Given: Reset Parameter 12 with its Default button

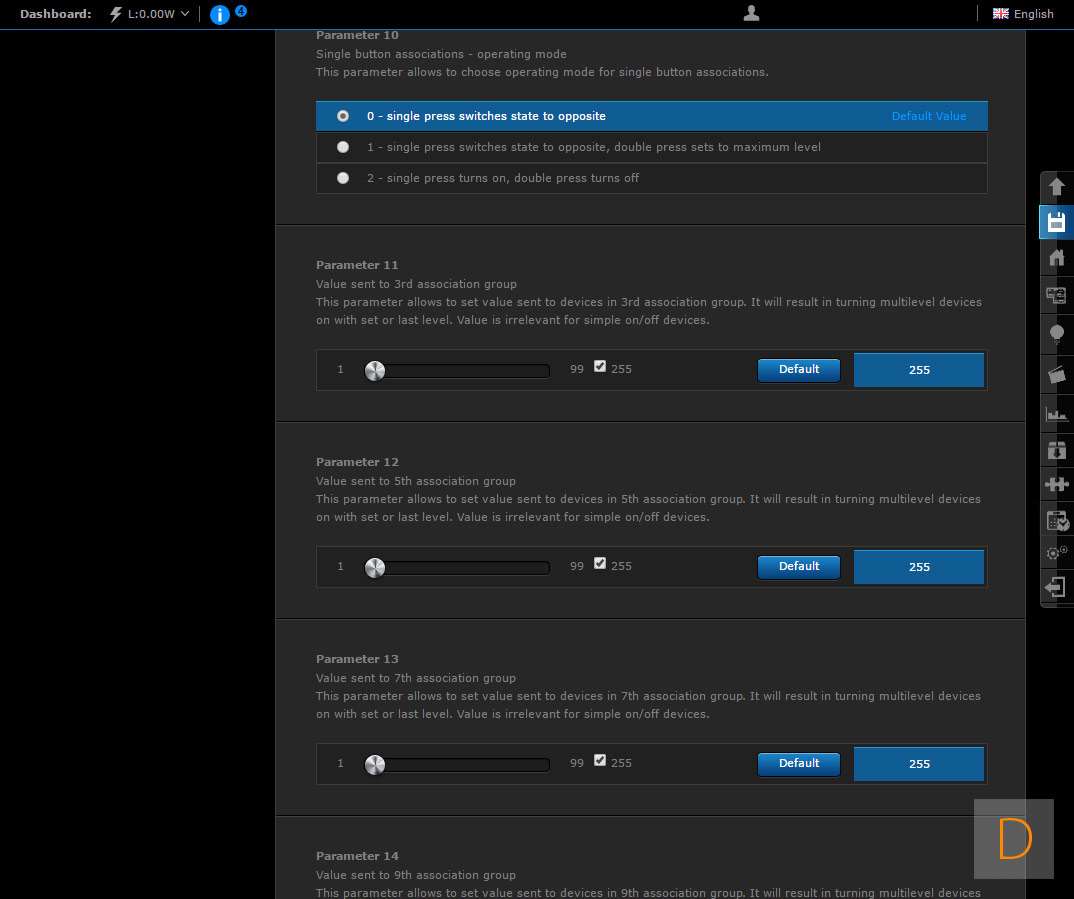Looking at the screenshot, I should click(x=798, y=566).
